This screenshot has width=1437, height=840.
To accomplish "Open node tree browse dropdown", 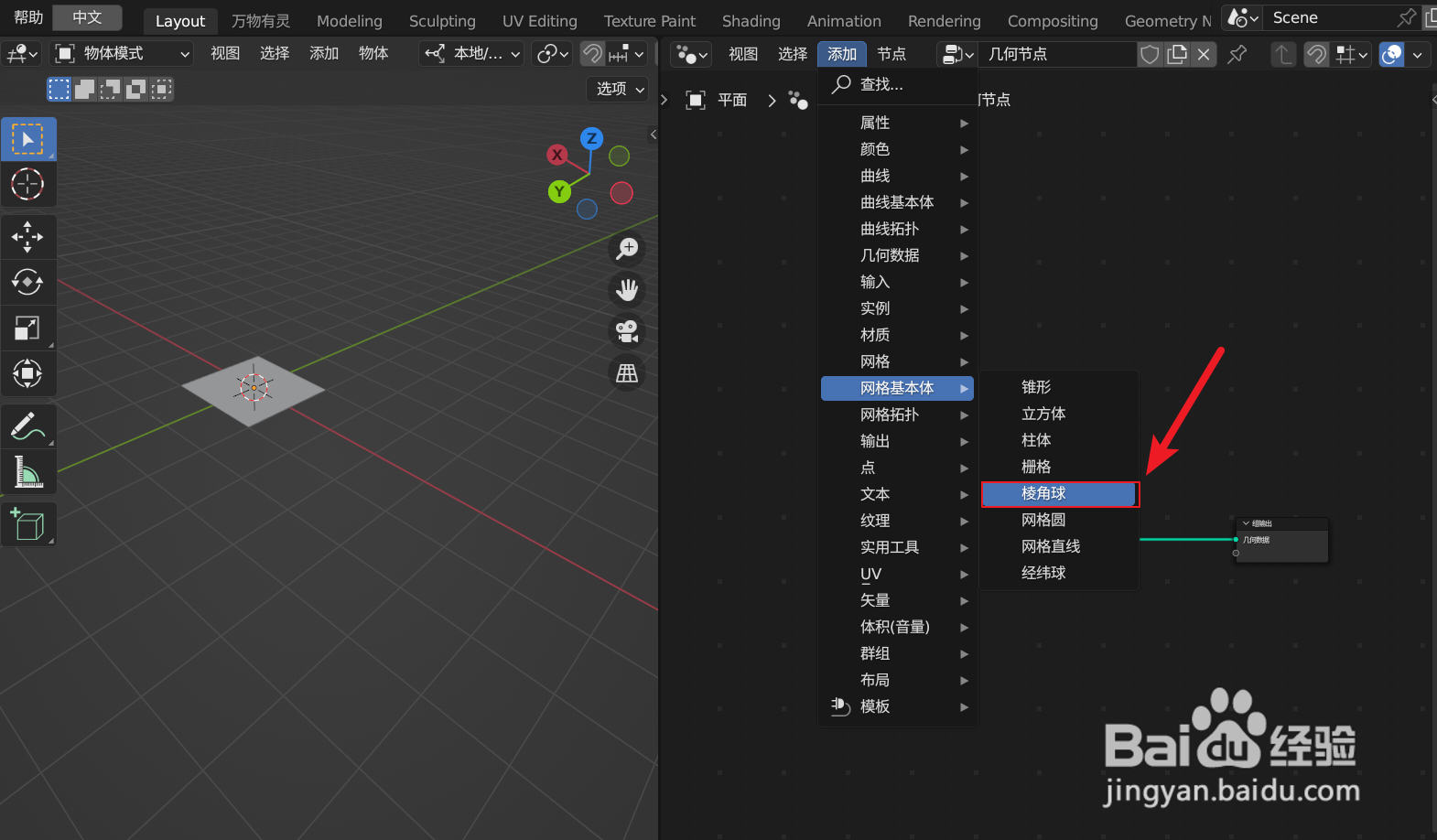I will [x=957, y=54].
